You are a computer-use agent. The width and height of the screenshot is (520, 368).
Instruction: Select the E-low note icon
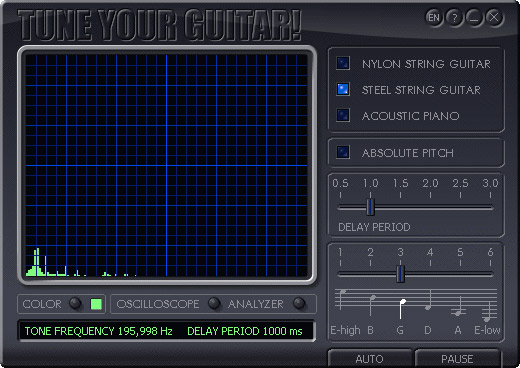(x=488, y=311)
